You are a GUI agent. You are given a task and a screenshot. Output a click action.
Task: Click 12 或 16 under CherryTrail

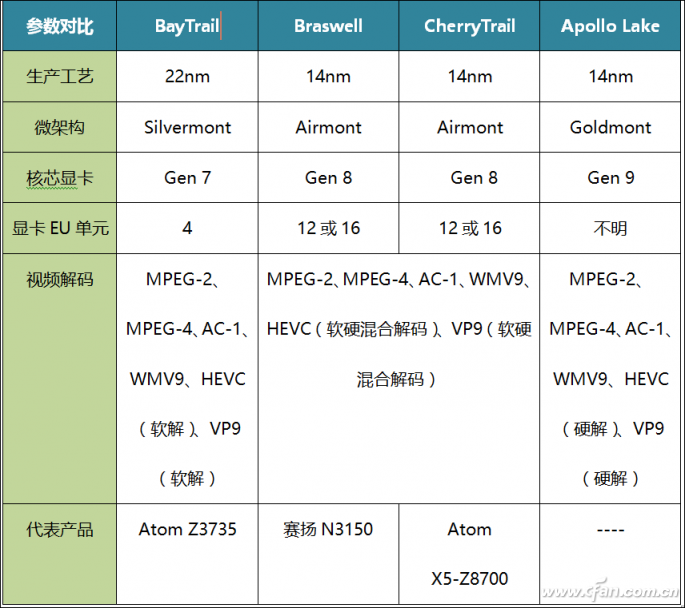[469, 228]
